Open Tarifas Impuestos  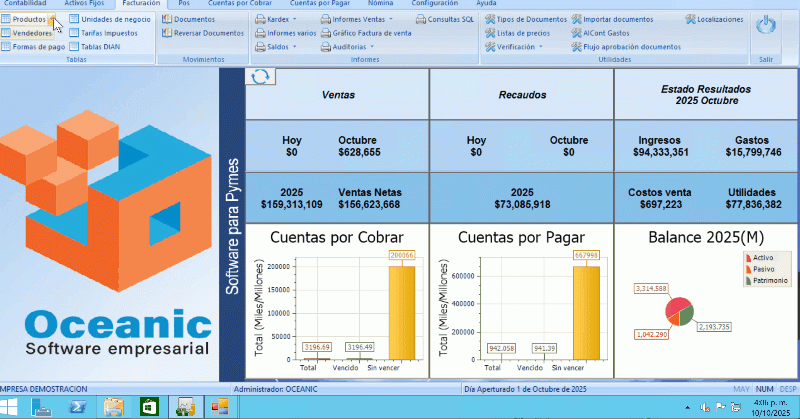click(x=104, y=33)
